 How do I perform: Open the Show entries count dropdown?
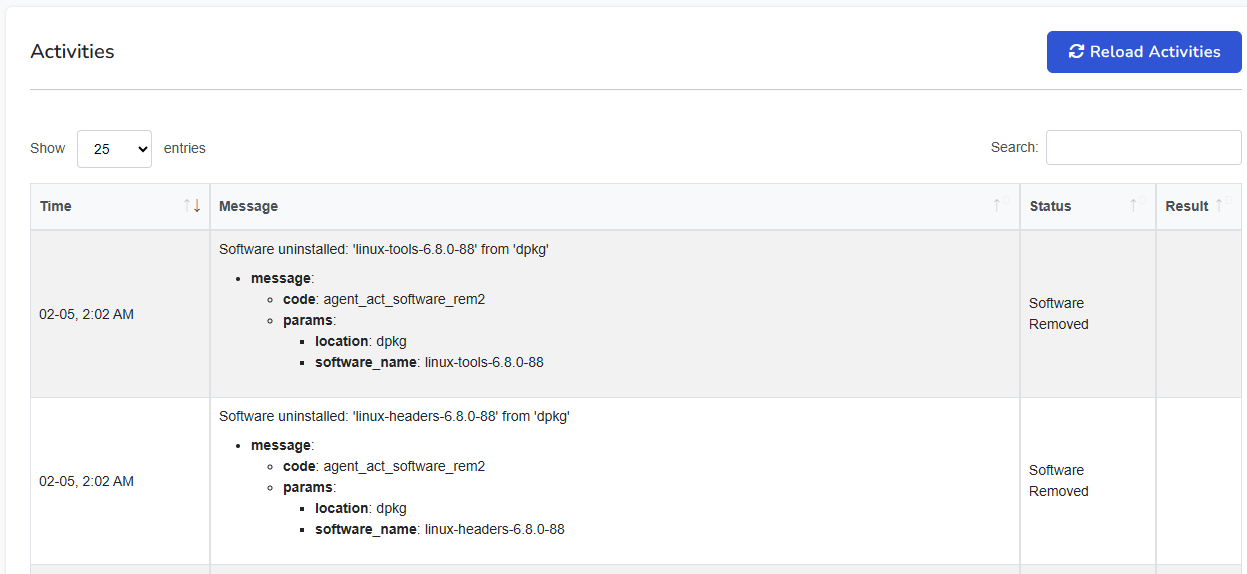point(114,148)
